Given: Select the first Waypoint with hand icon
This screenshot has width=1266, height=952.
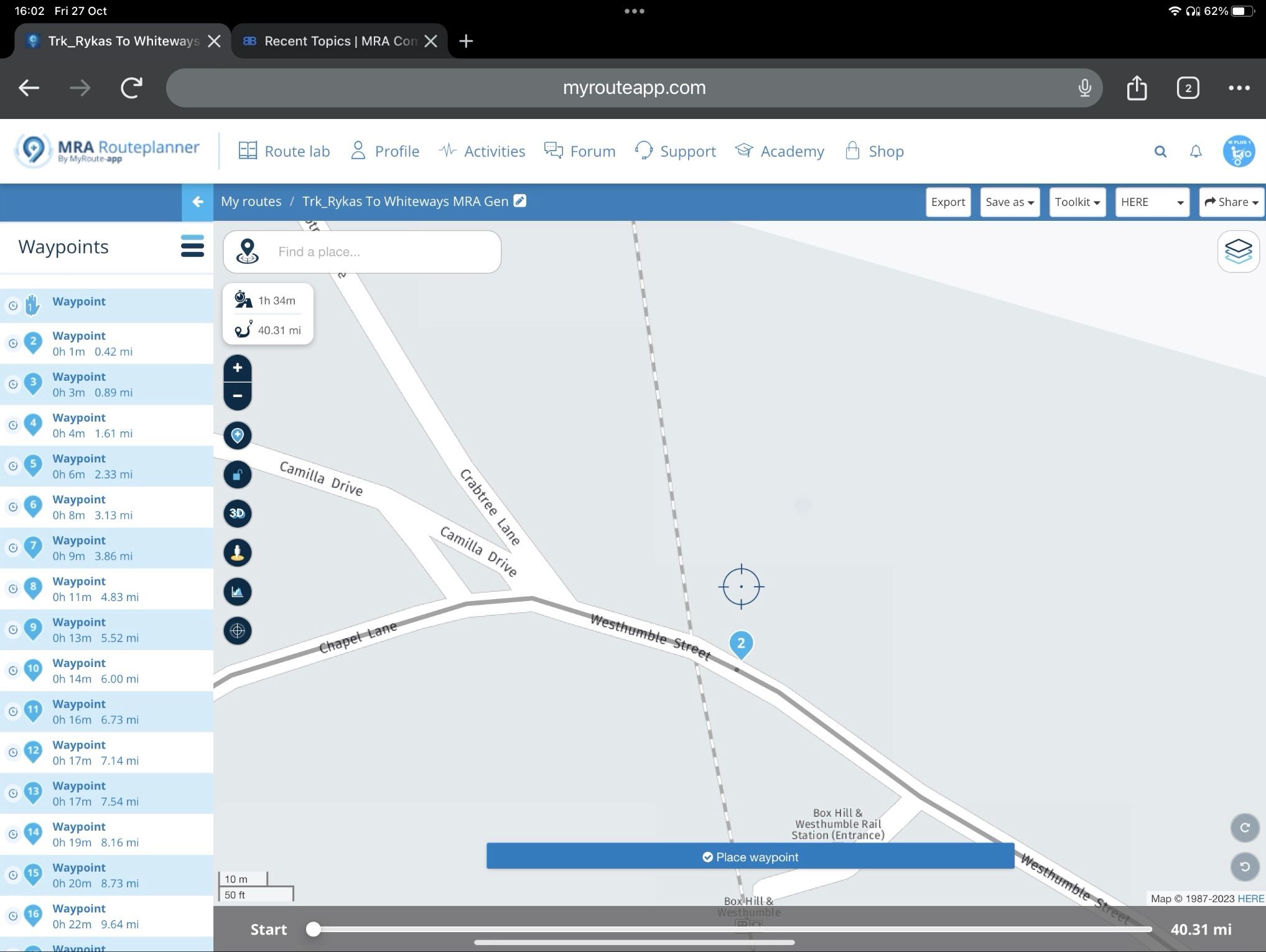Looking at the screenshot, I should coord(106,306).
